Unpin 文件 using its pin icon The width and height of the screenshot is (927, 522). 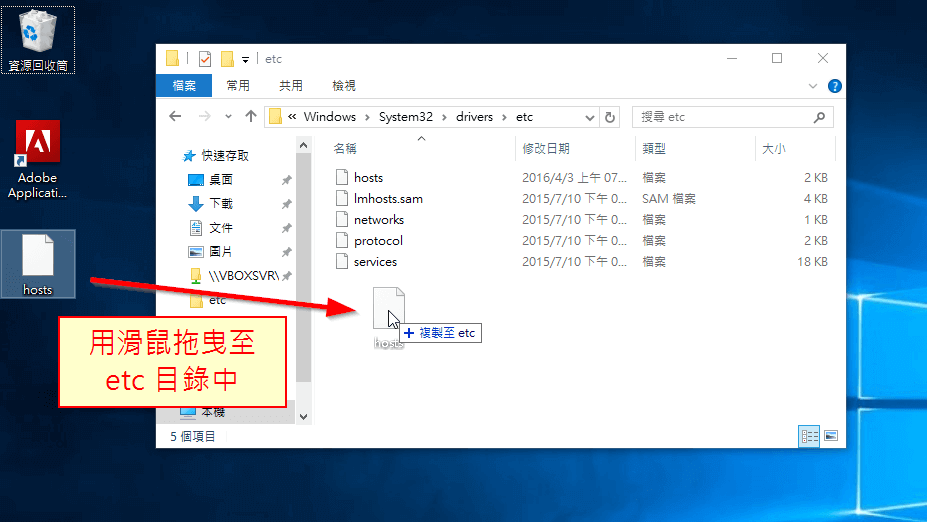point(287,228)
